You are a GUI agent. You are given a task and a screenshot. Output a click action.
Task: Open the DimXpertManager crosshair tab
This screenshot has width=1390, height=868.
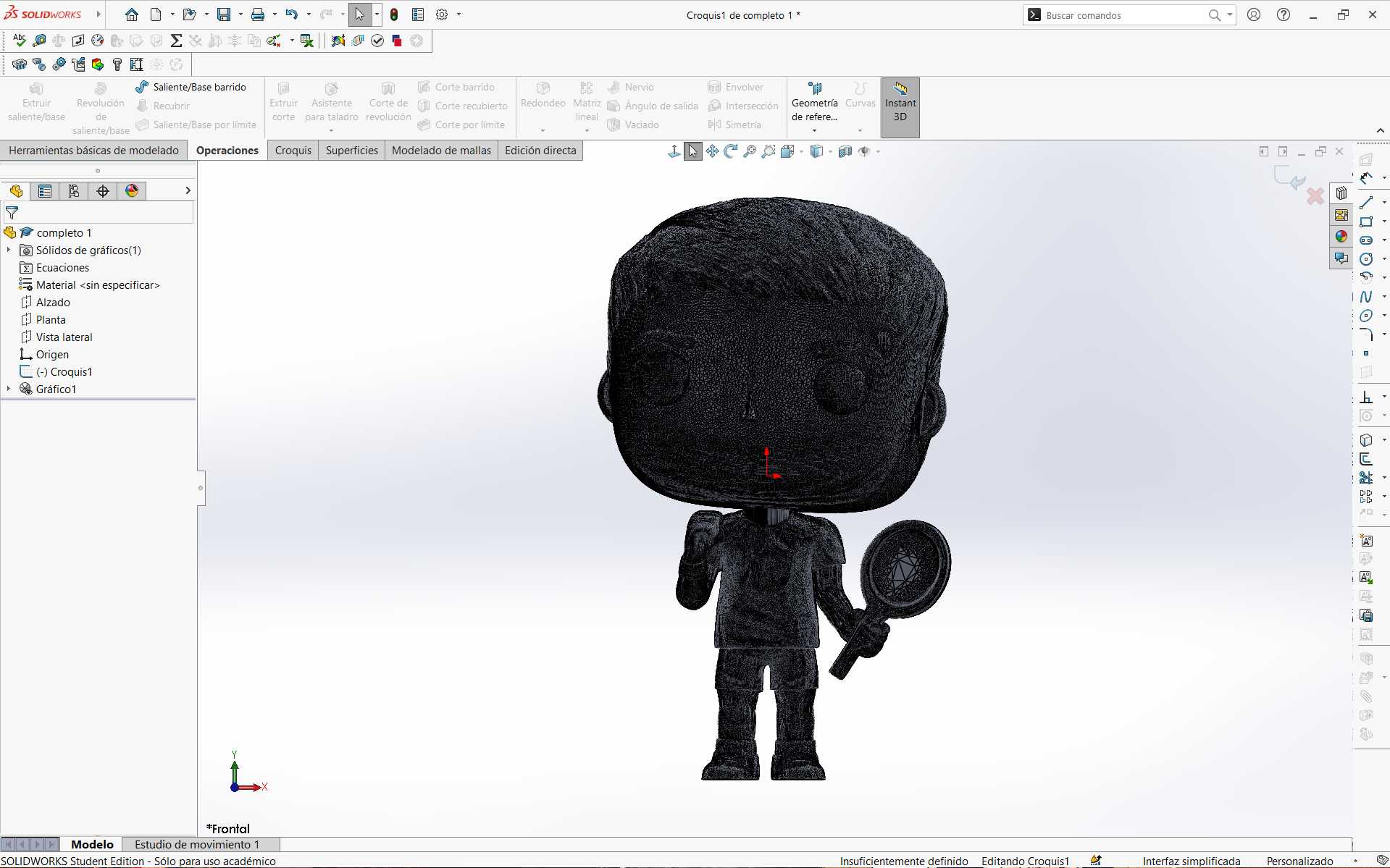point(103,190)
